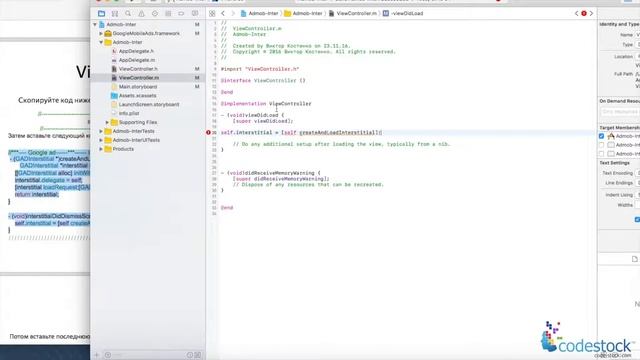
Task: Select Info.plist in navigator
Action: [129, 113]
